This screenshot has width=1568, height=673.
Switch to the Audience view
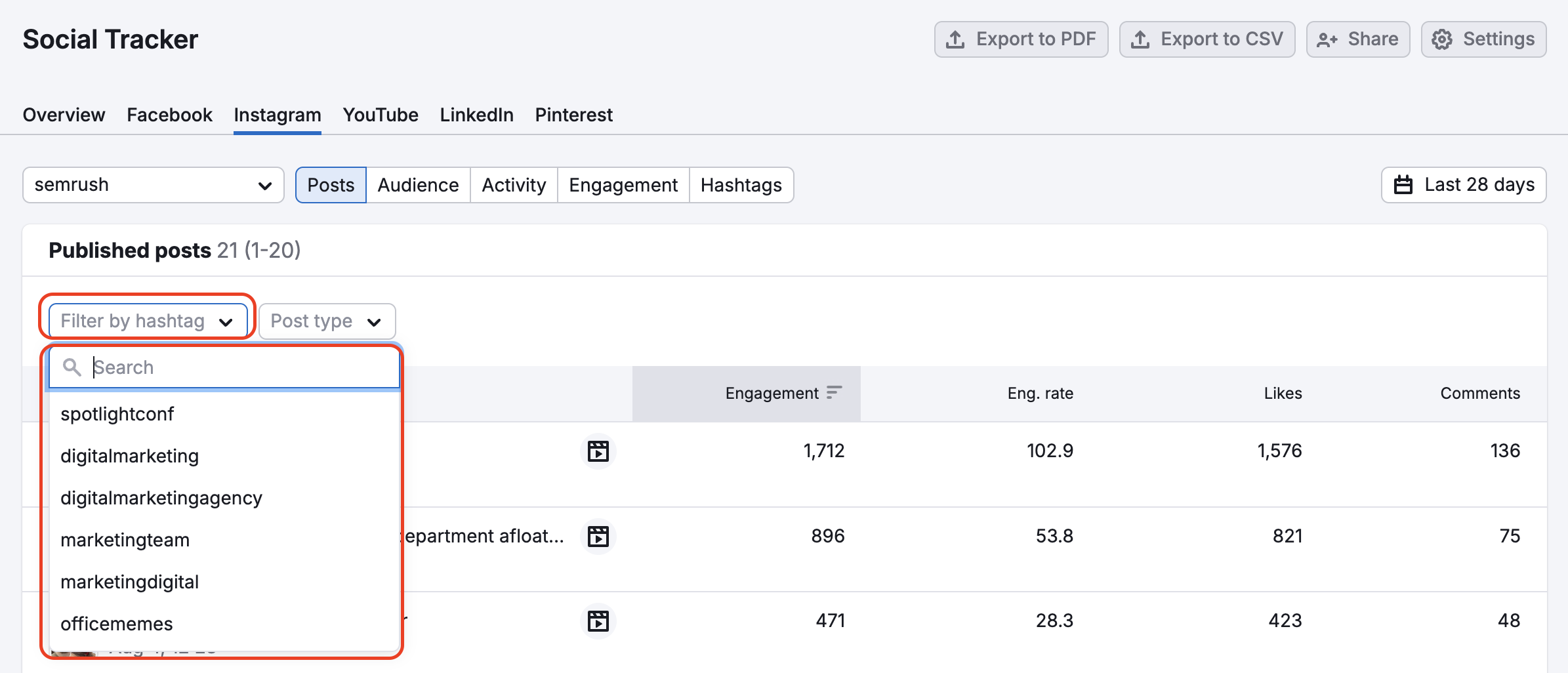coord(418,185)
